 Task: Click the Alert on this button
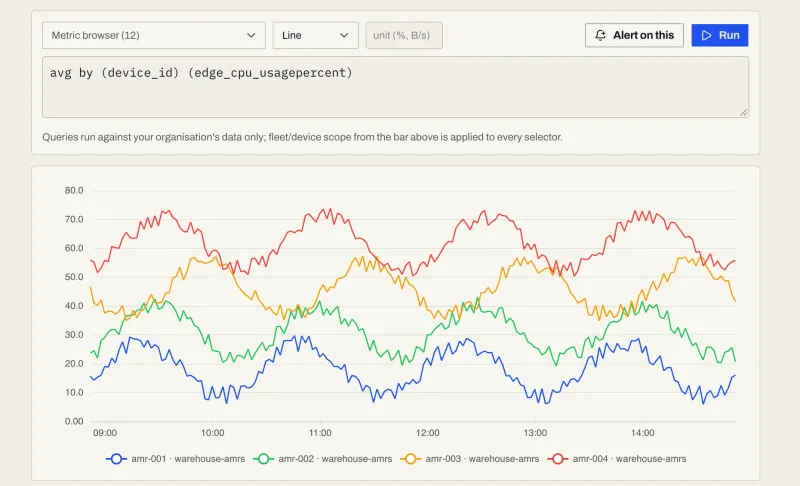(634, 35)
